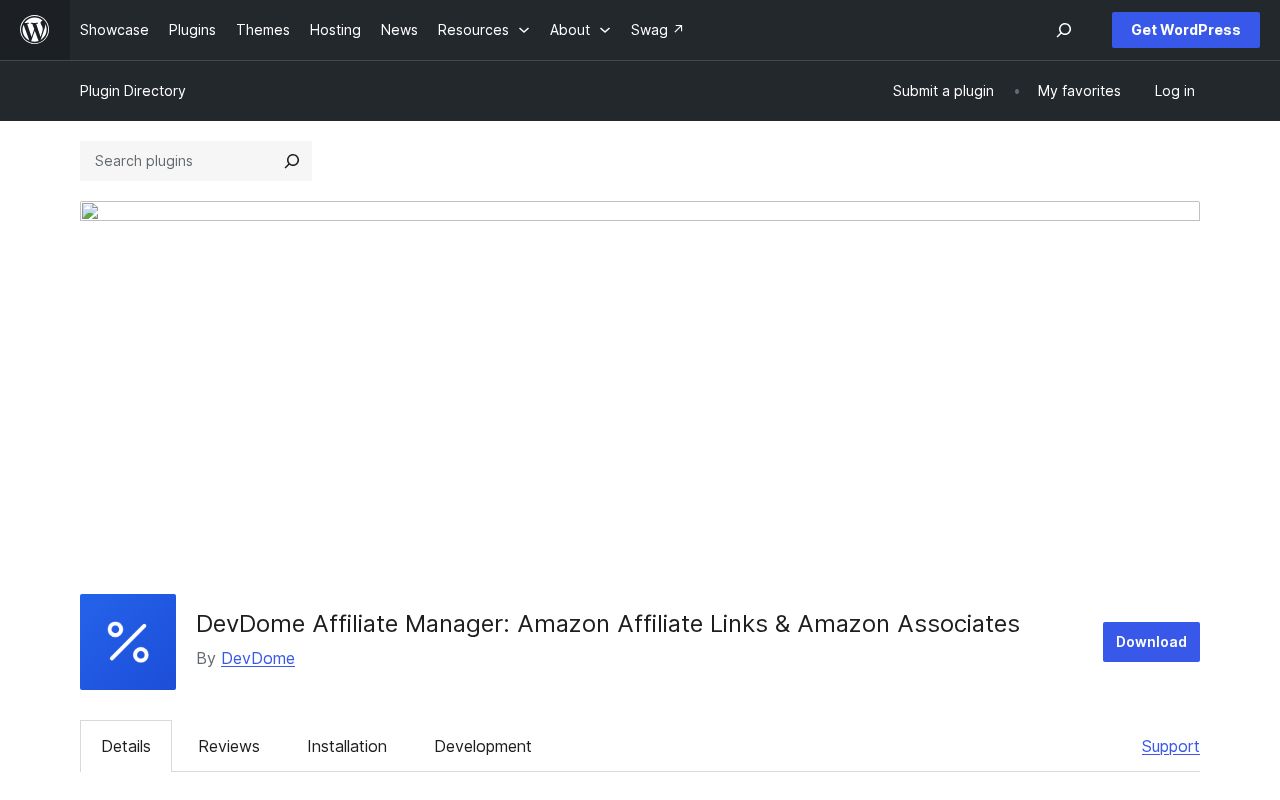Open the Support link

[1171, 746]
